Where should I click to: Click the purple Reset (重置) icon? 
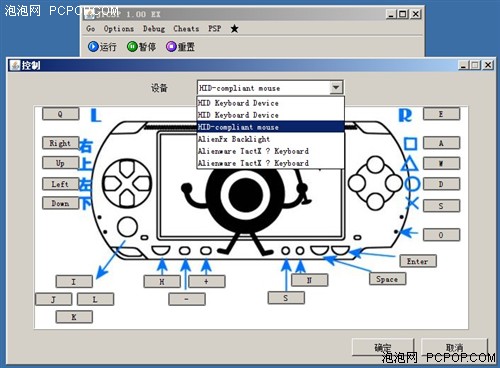[x=171, y=46]
